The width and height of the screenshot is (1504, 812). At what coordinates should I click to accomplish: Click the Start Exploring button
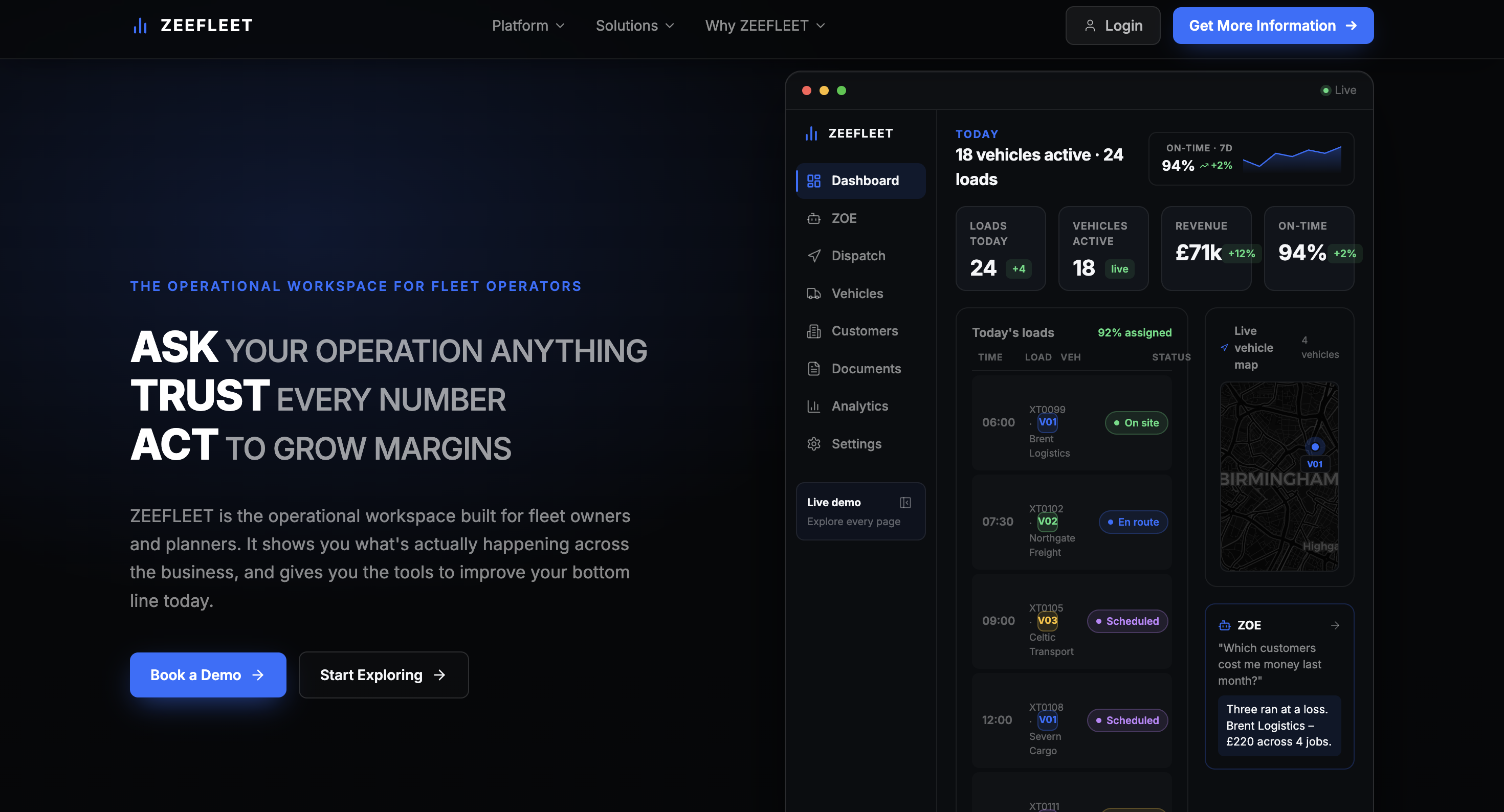click(384, 675)
